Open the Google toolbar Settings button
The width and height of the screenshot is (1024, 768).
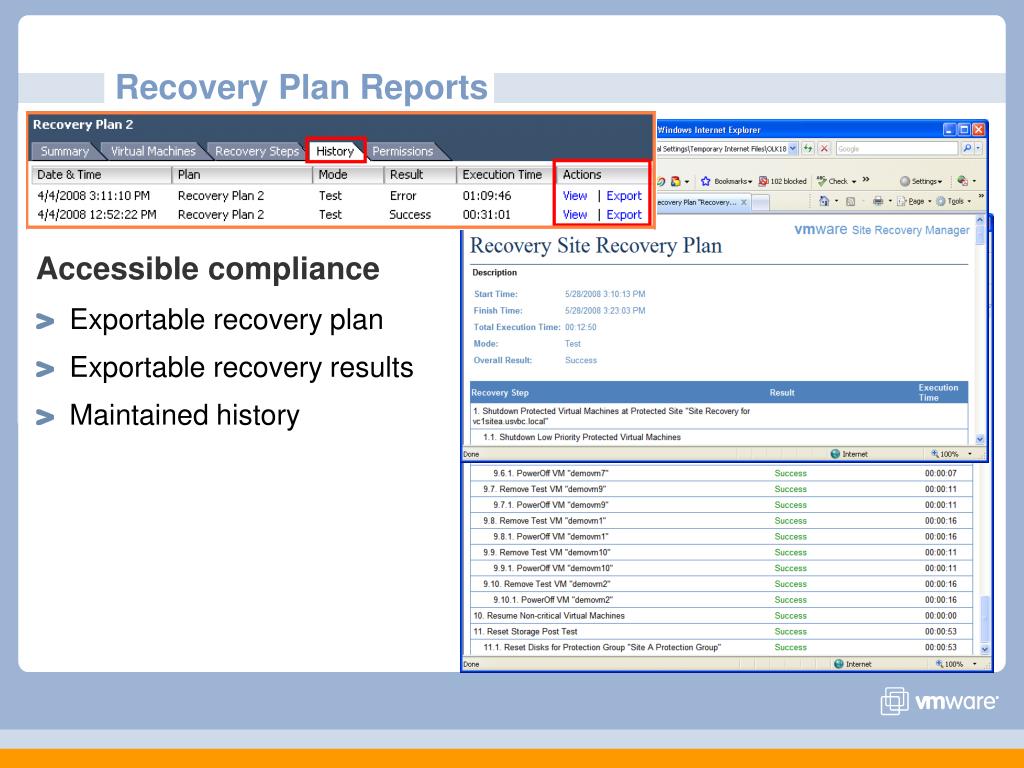click(921, 181)
